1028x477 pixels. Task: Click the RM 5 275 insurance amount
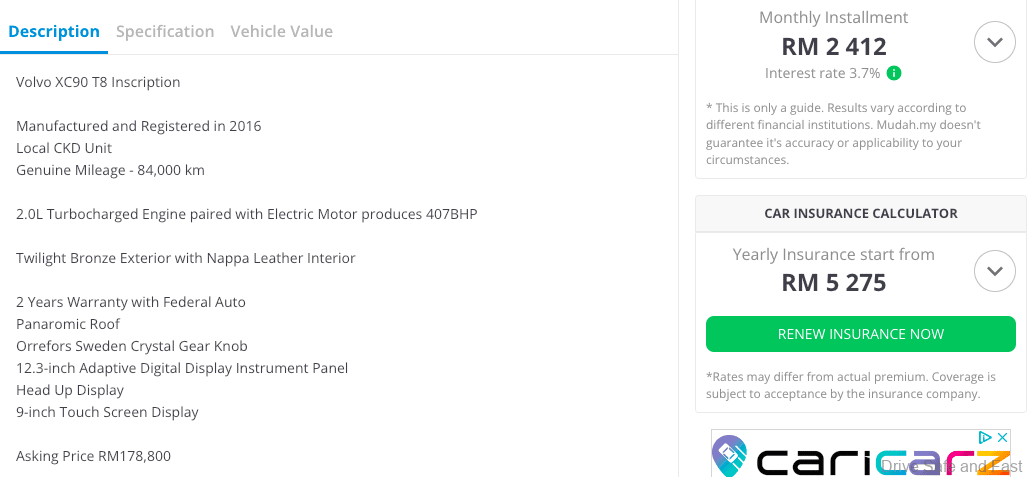tap(833, 282)
